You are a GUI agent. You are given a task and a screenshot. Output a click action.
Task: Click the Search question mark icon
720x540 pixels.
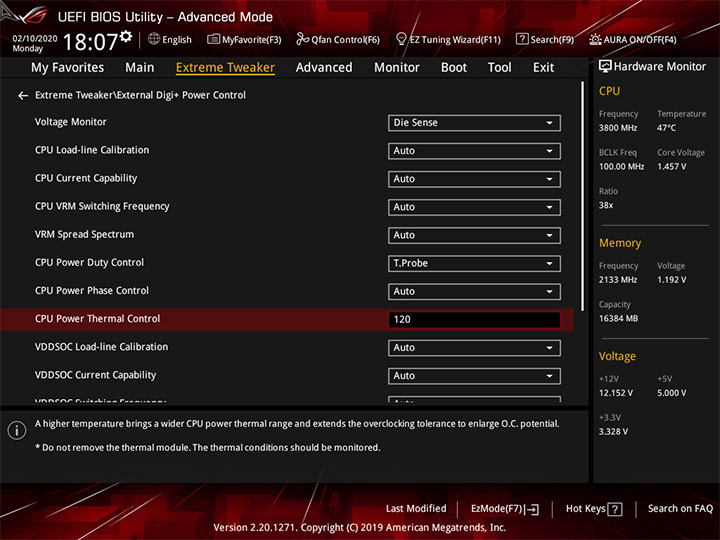[522, 39]
